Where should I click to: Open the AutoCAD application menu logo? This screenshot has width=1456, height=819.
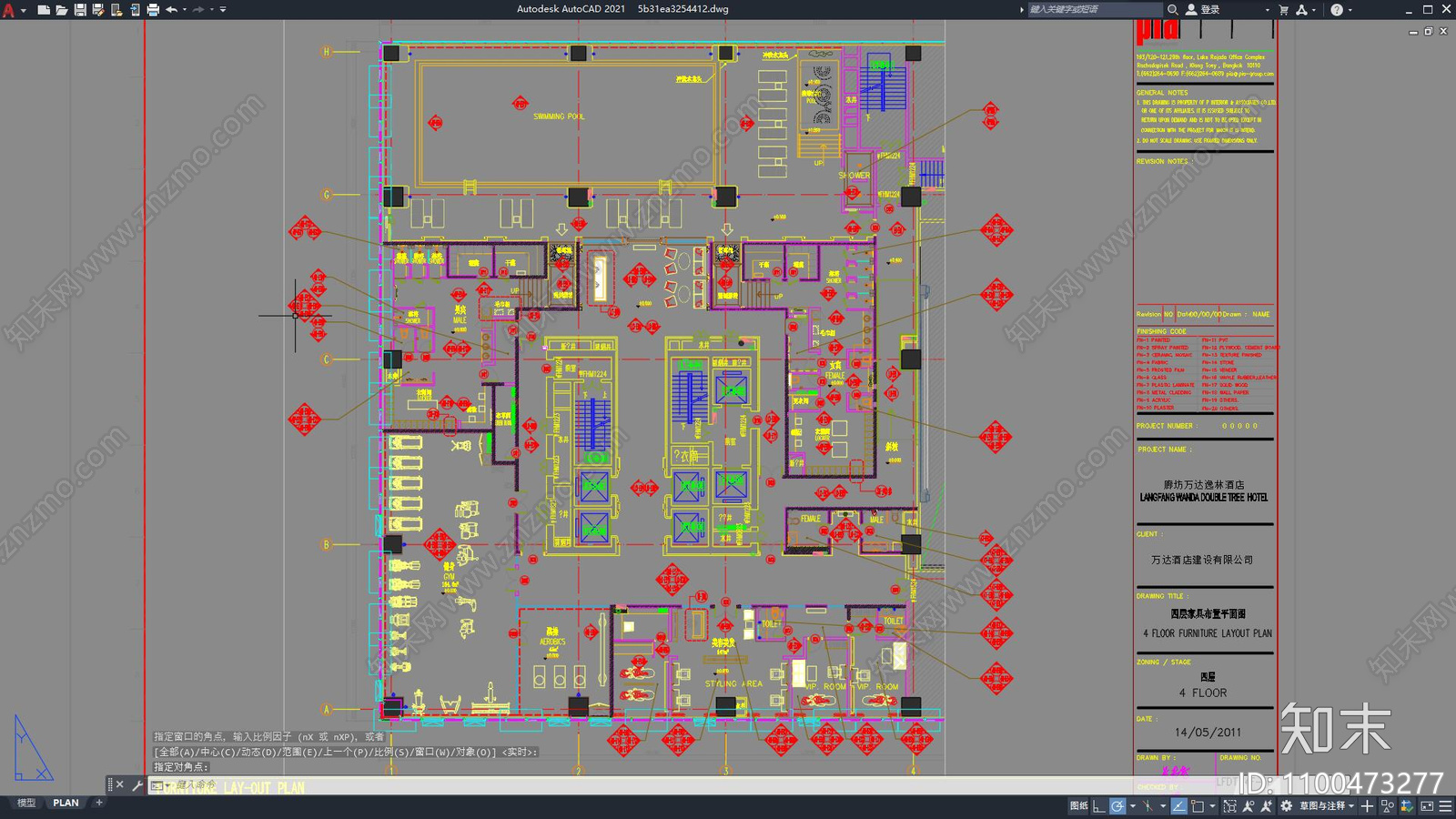pos(9,10)
